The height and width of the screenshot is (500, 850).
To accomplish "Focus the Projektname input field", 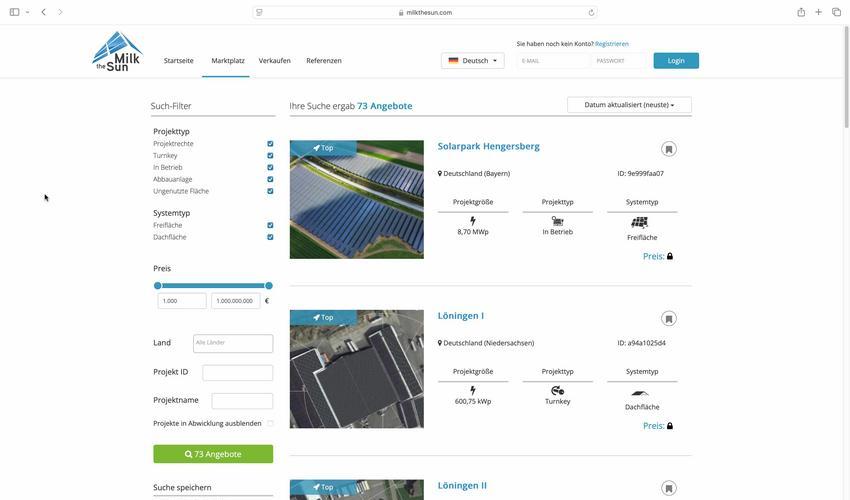I will (242, 401).
